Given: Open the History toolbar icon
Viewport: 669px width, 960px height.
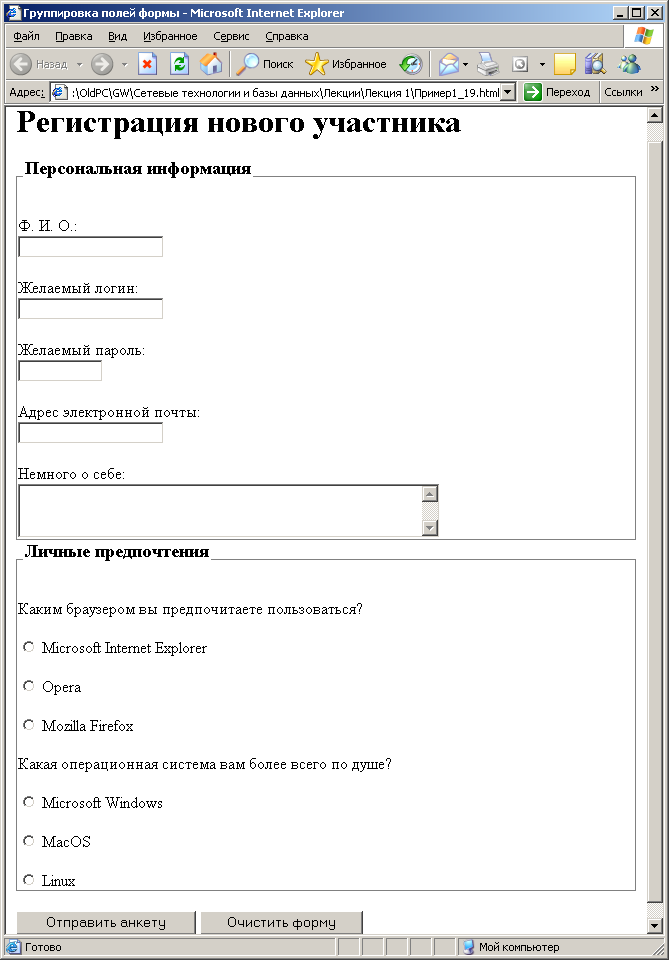Looking at the screenshot, I should click(x=411, y=64).
